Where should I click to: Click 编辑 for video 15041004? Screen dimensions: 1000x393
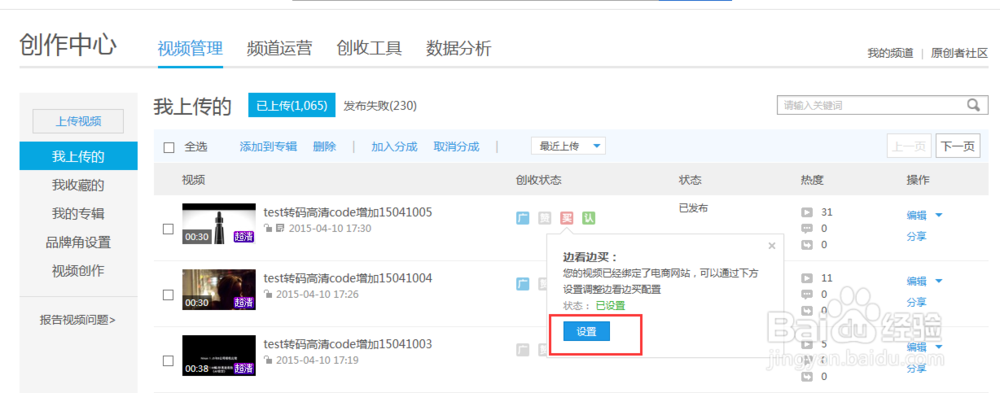tap(916, 281)
